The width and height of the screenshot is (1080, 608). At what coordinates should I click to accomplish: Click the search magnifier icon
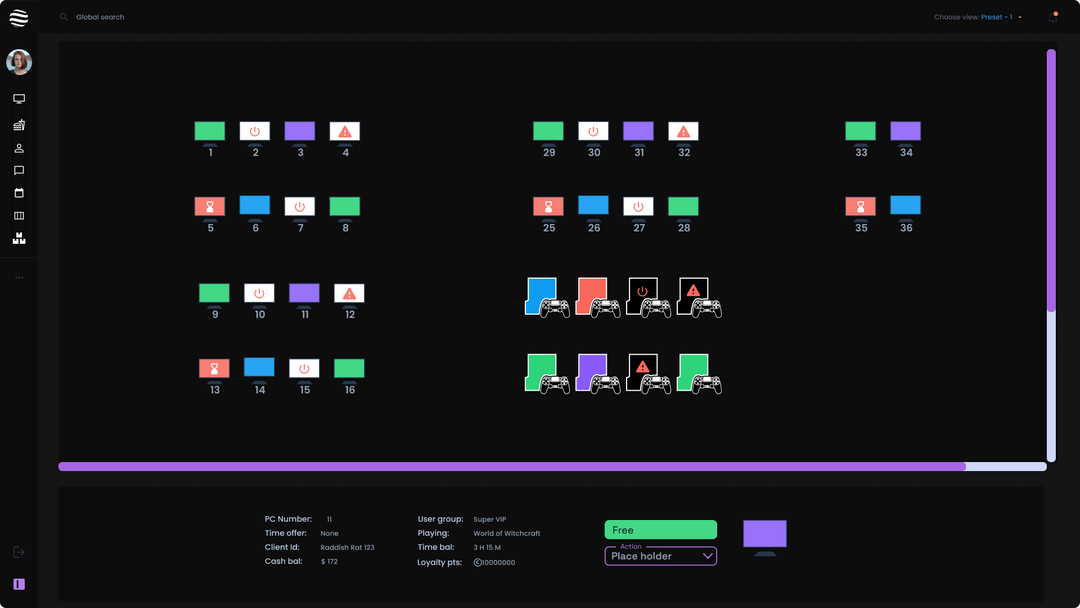click(x=63, y=17)
